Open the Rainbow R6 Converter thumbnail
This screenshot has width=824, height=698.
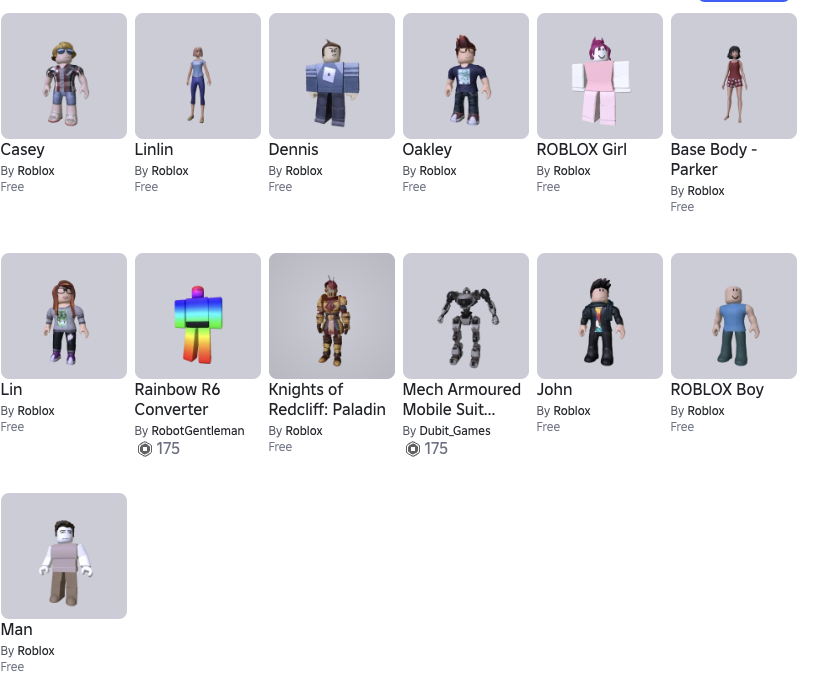tap(198, 316)
